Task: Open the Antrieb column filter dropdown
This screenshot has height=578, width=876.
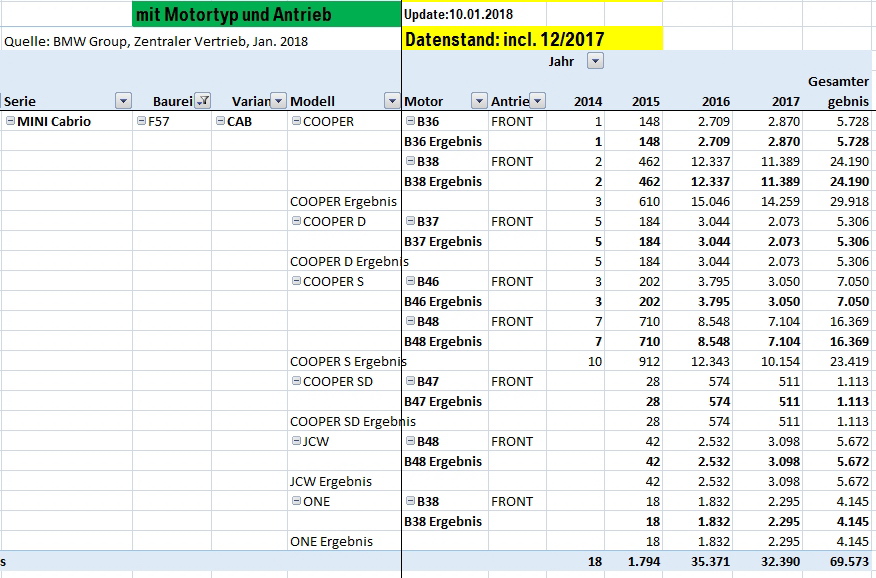Action: (x=537, y=101)
